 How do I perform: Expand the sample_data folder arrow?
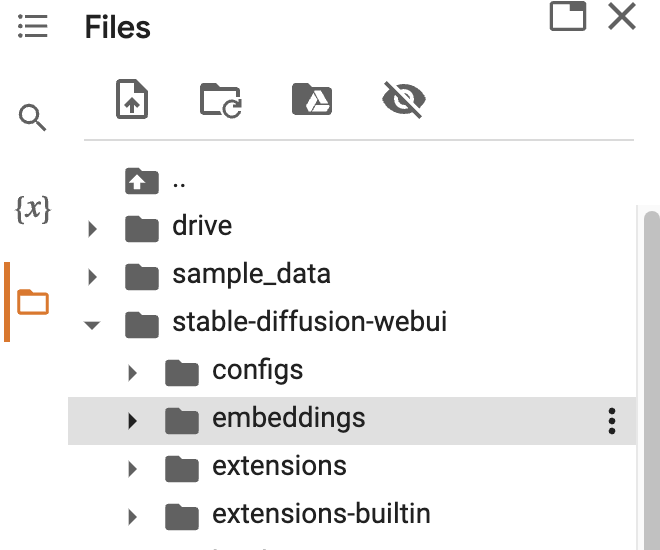[93, 277]
